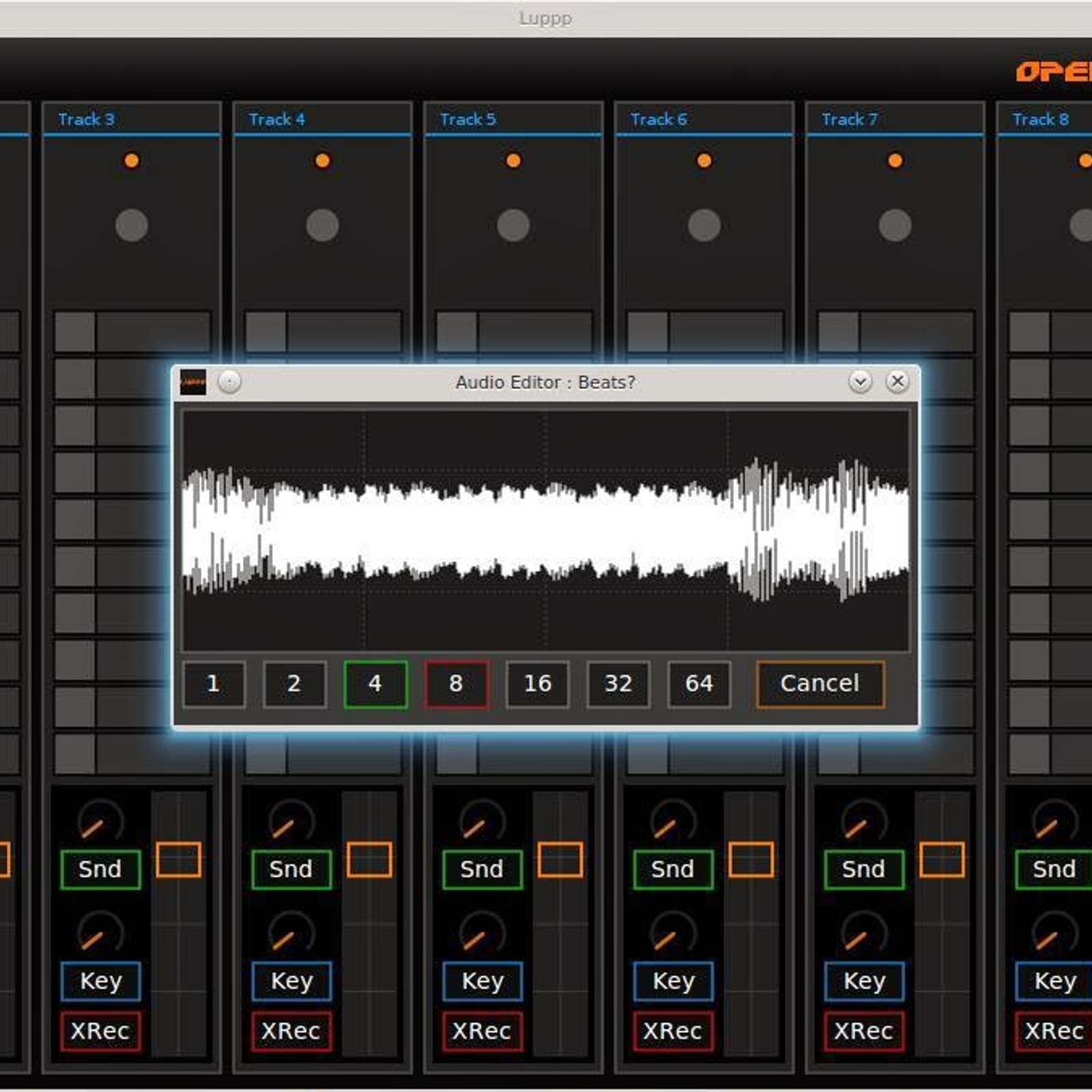The image size is (1092, 1092).
Task: Select 32 beats in Audio Editor
Action: pos(618,684)
